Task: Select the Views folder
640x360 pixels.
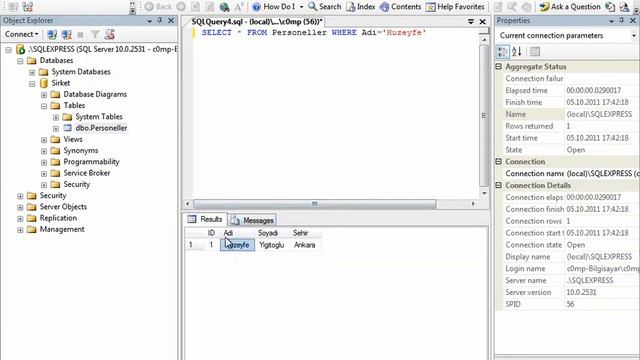Action: click(73, 139)
